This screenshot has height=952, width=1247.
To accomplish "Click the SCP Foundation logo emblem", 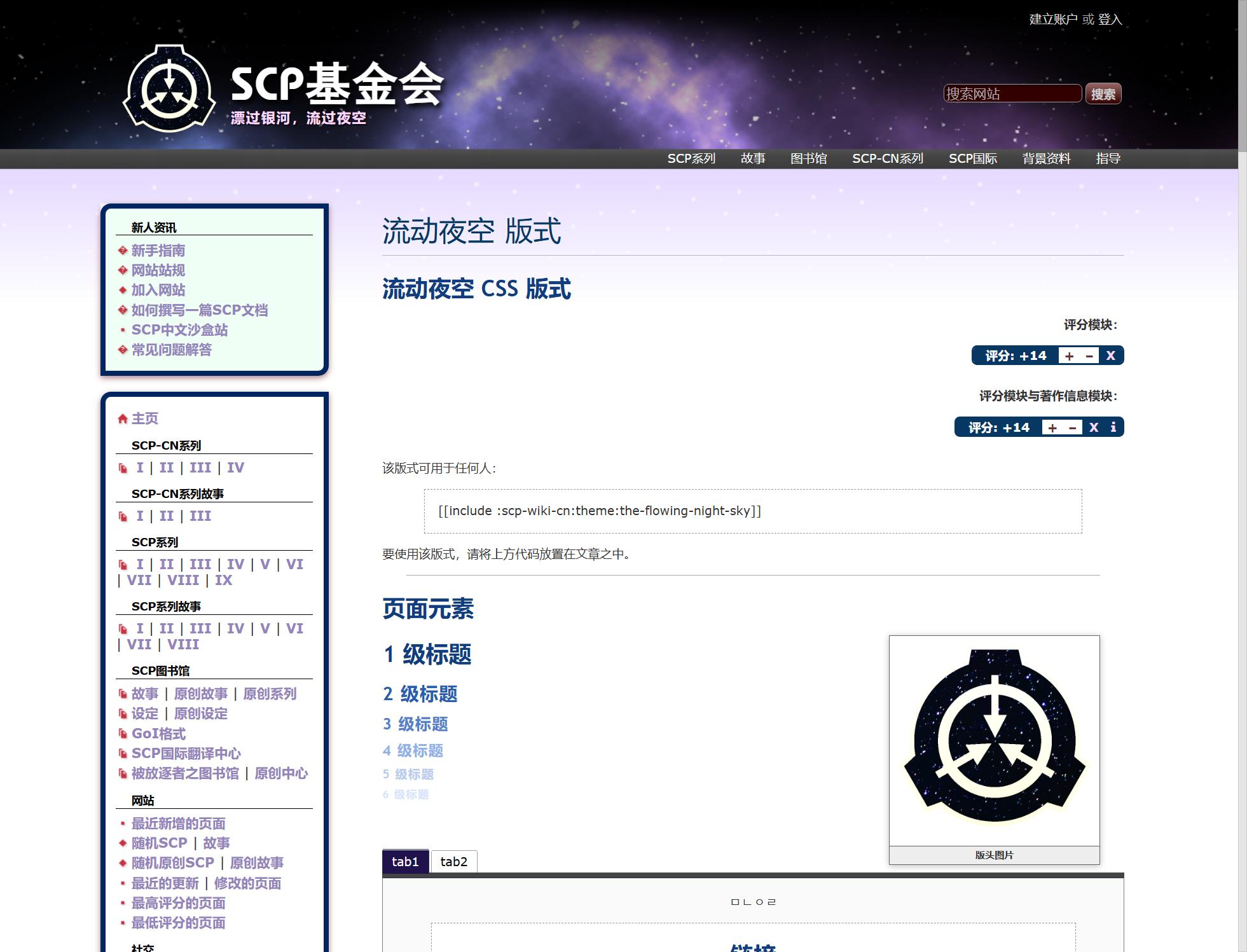I will [169, 88].
